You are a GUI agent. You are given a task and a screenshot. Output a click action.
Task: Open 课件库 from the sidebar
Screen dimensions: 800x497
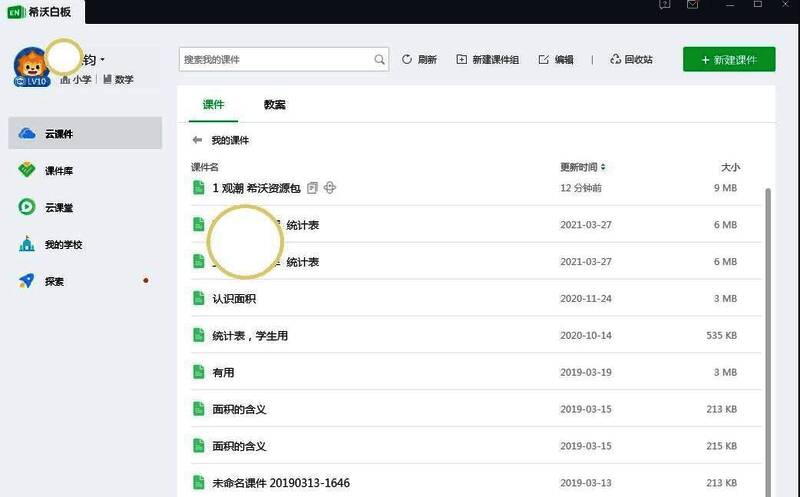(x=58, y=171)
